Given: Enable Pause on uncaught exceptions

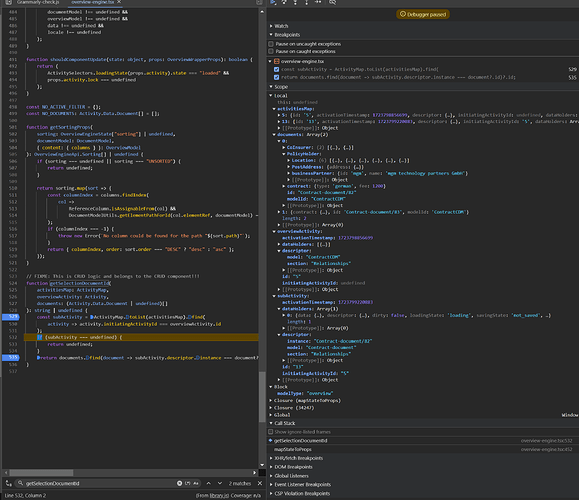Looking at the screenshot, I should [x=271, y=44].
